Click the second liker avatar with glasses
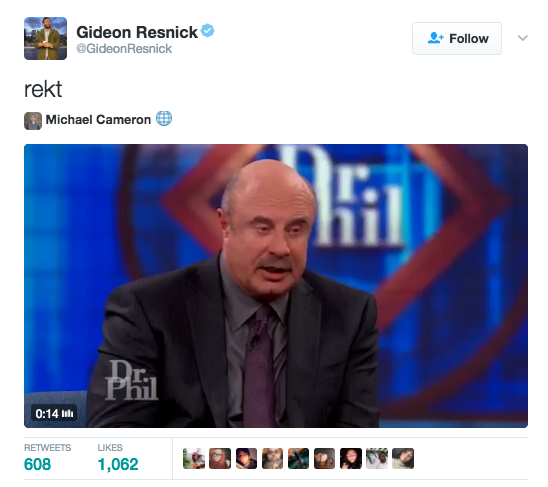Screen dimensions: 548x487 pyautogui.click(x=220, y=458)
